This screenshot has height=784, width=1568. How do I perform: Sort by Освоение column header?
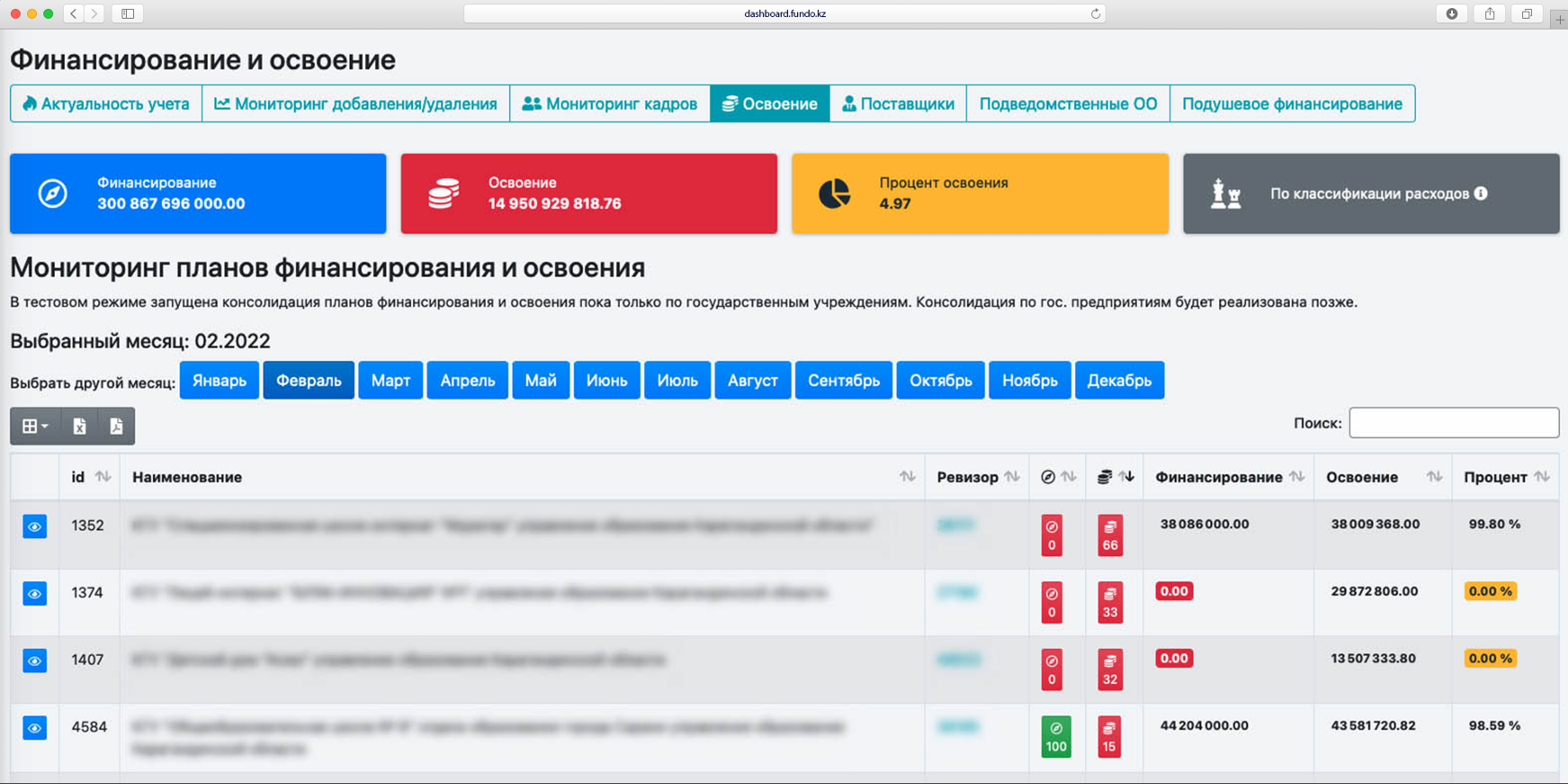pos(1383,477)
